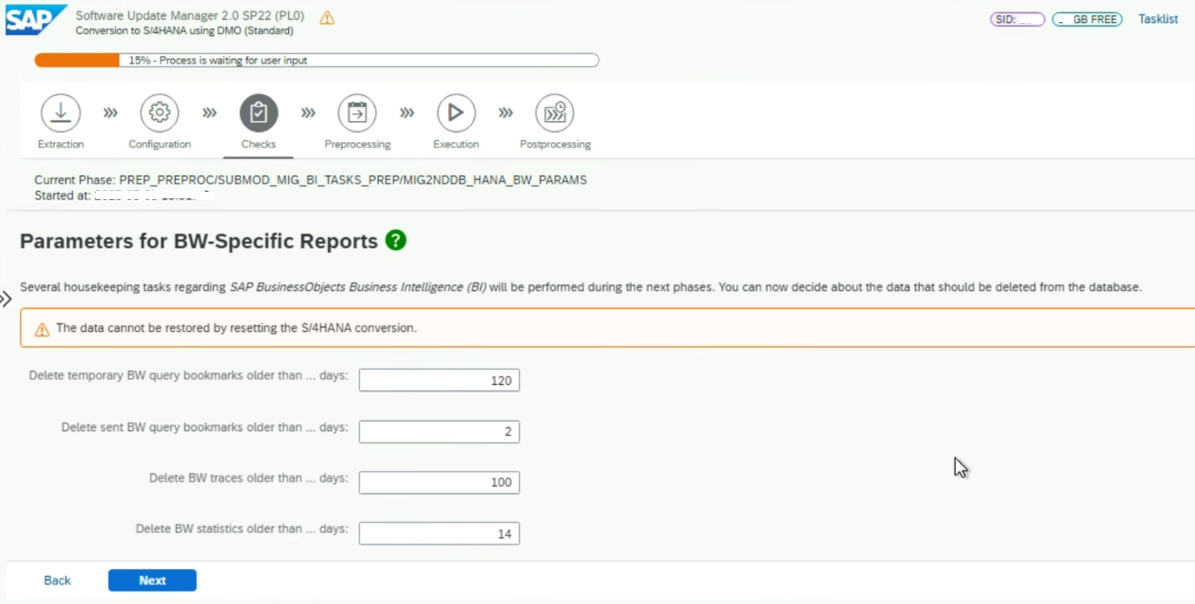Focus the temporary BW query bookmarks days field
The width and height of the screenshot is (1195, 604).
pyautogui.click(x=439, y=380)
